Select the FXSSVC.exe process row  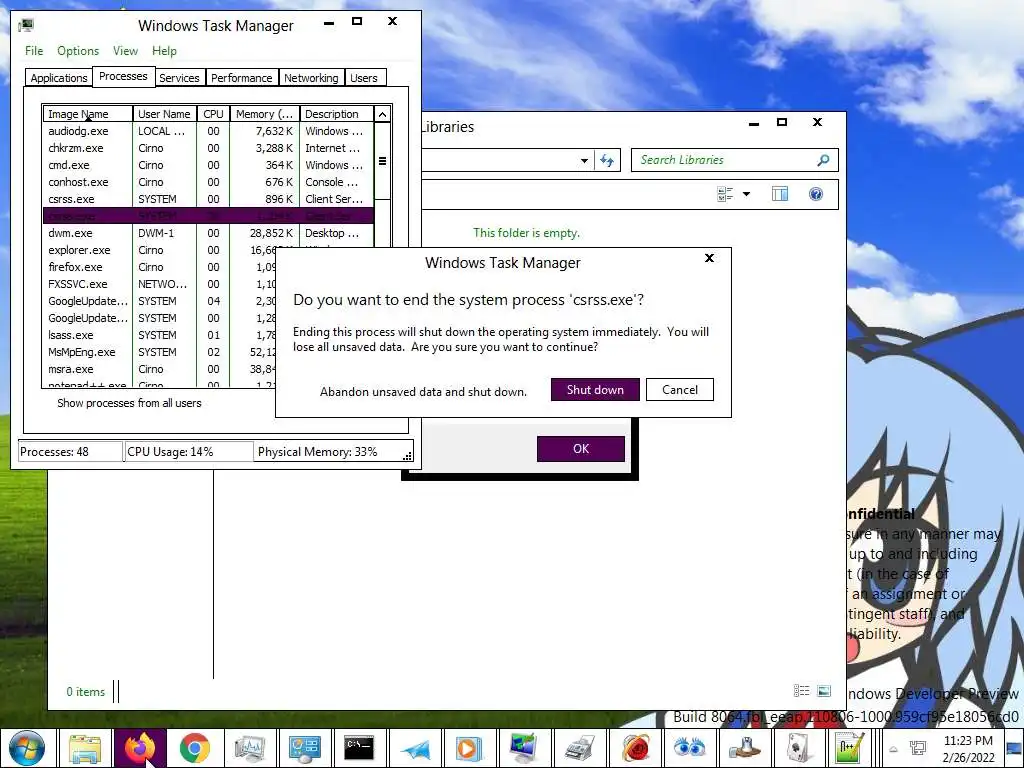(159, 284)
